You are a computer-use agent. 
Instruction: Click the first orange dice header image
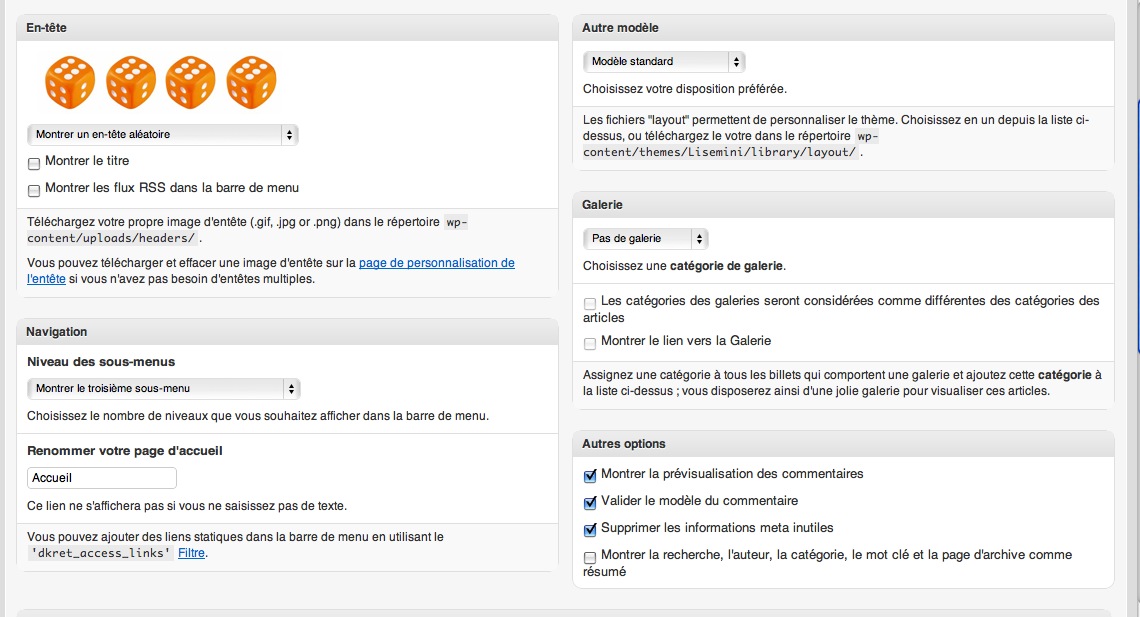pos(70,82)
